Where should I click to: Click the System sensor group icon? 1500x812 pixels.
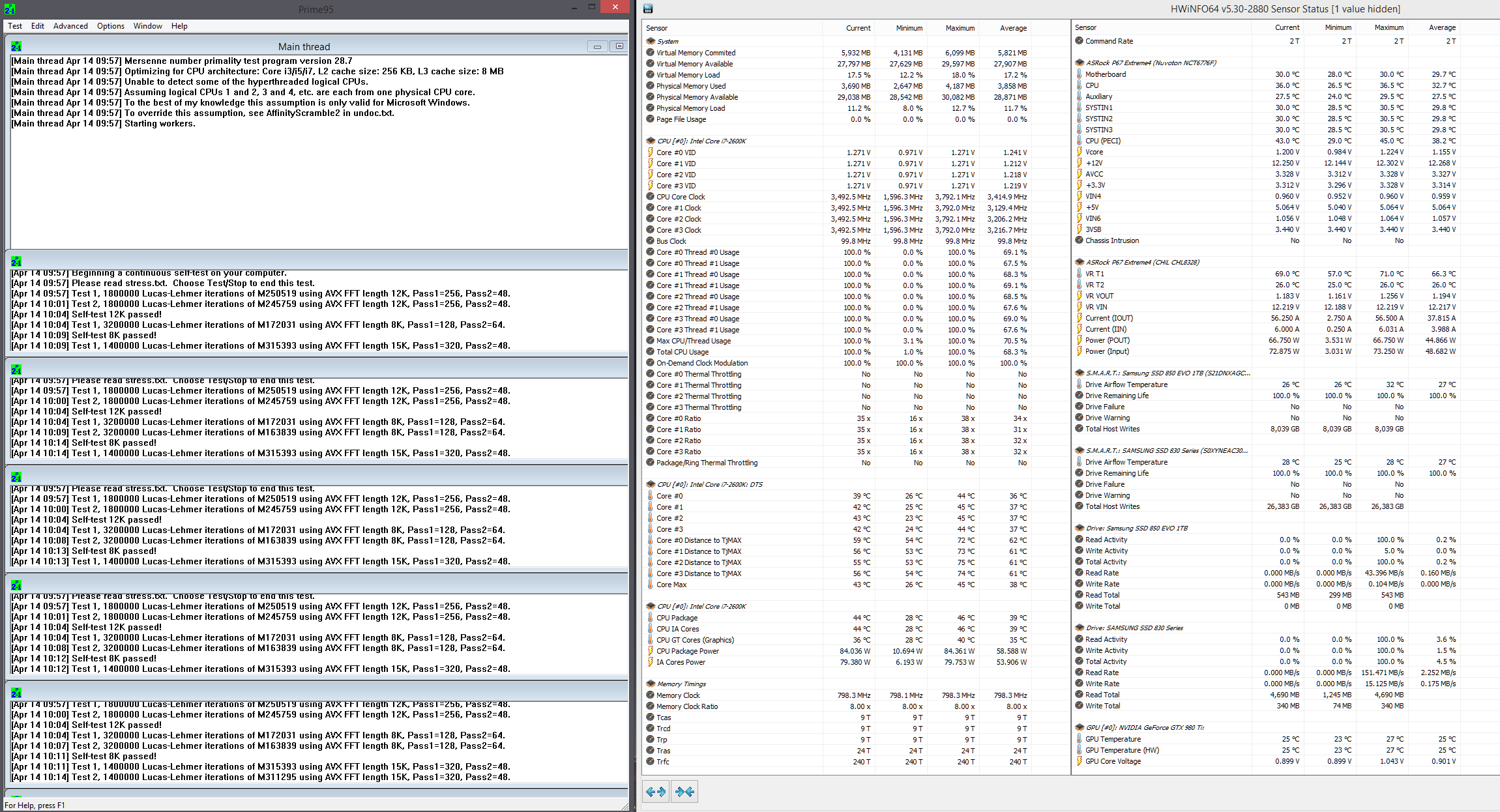click(x=651, y=41)
